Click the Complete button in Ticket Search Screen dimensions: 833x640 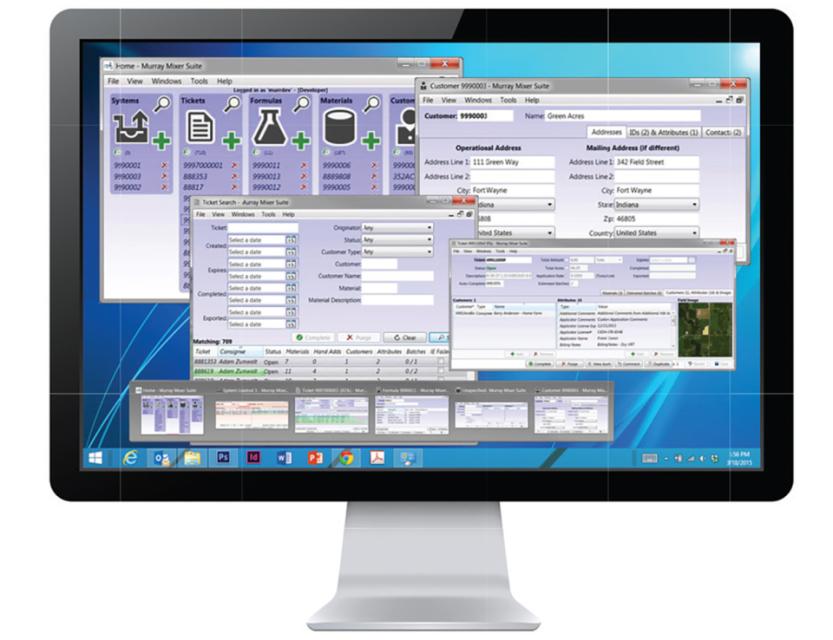click(x=313, y=337)
